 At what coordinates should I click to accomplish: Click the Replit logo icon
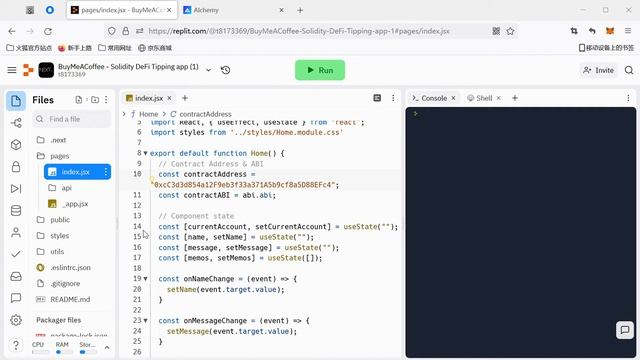tap(28, 70)
